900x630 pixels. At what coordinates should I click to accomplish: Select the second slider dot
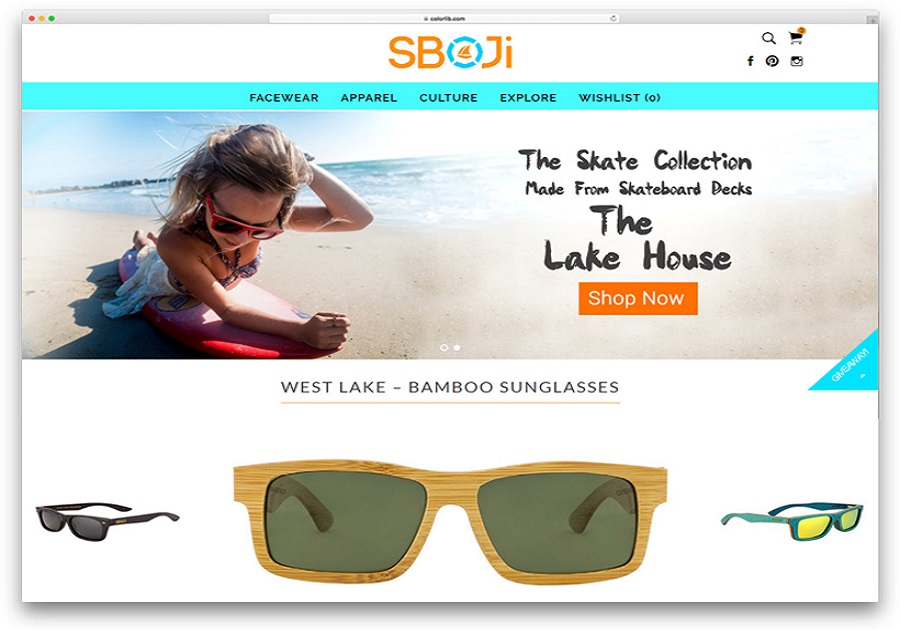[457, 348]
